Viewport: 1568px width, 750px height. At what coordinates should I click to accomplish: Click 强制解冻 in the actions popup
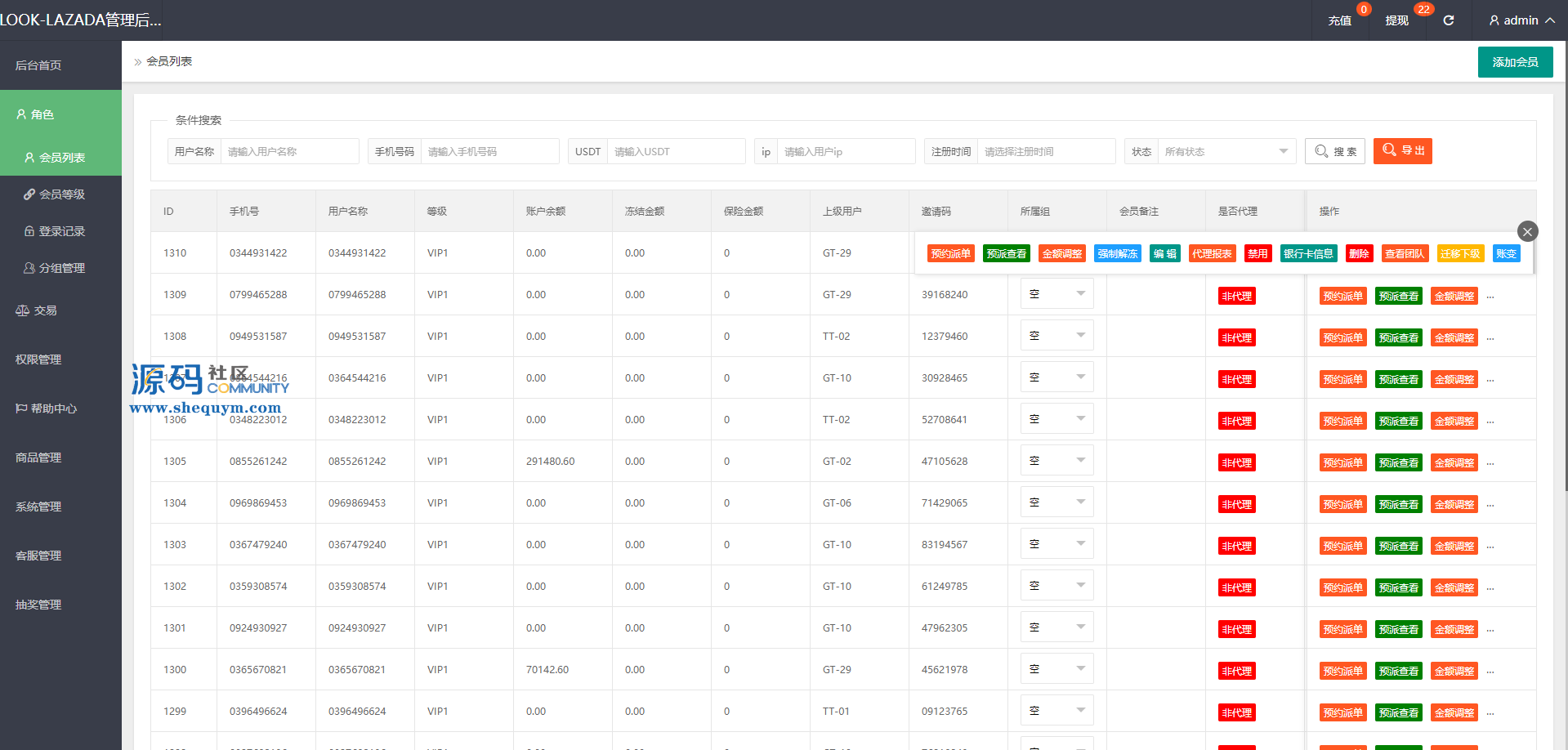(x=1118, y=253)
